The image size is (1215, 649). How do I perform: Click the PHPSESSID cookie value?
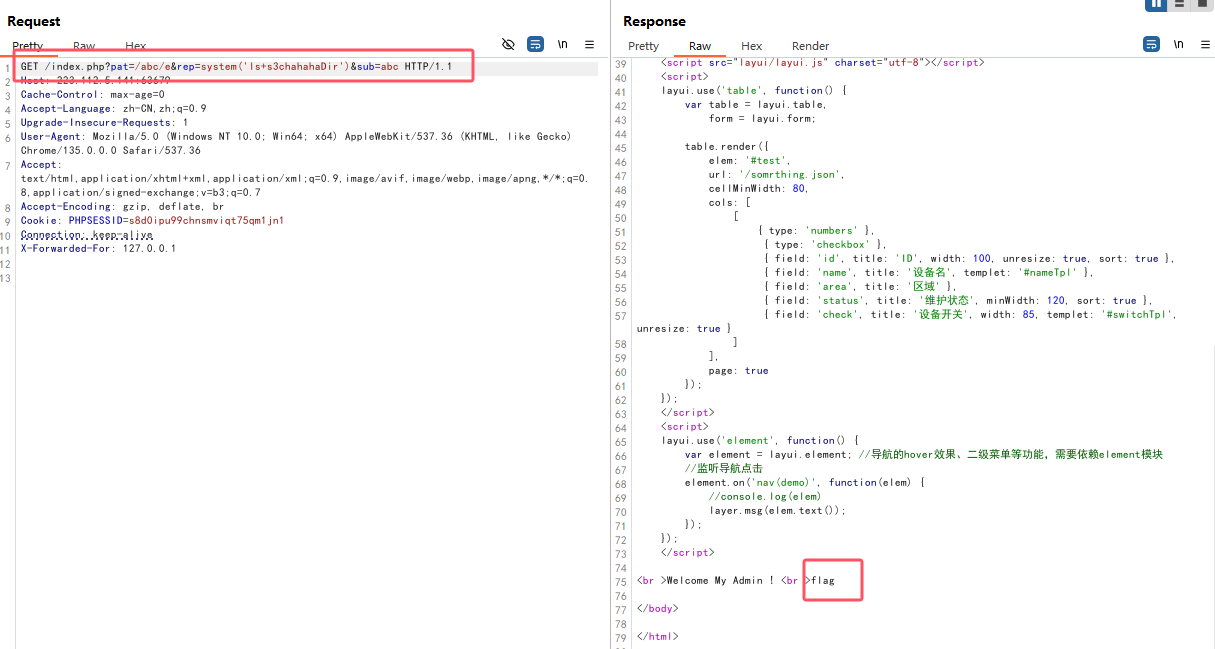(x=206, y=221)
